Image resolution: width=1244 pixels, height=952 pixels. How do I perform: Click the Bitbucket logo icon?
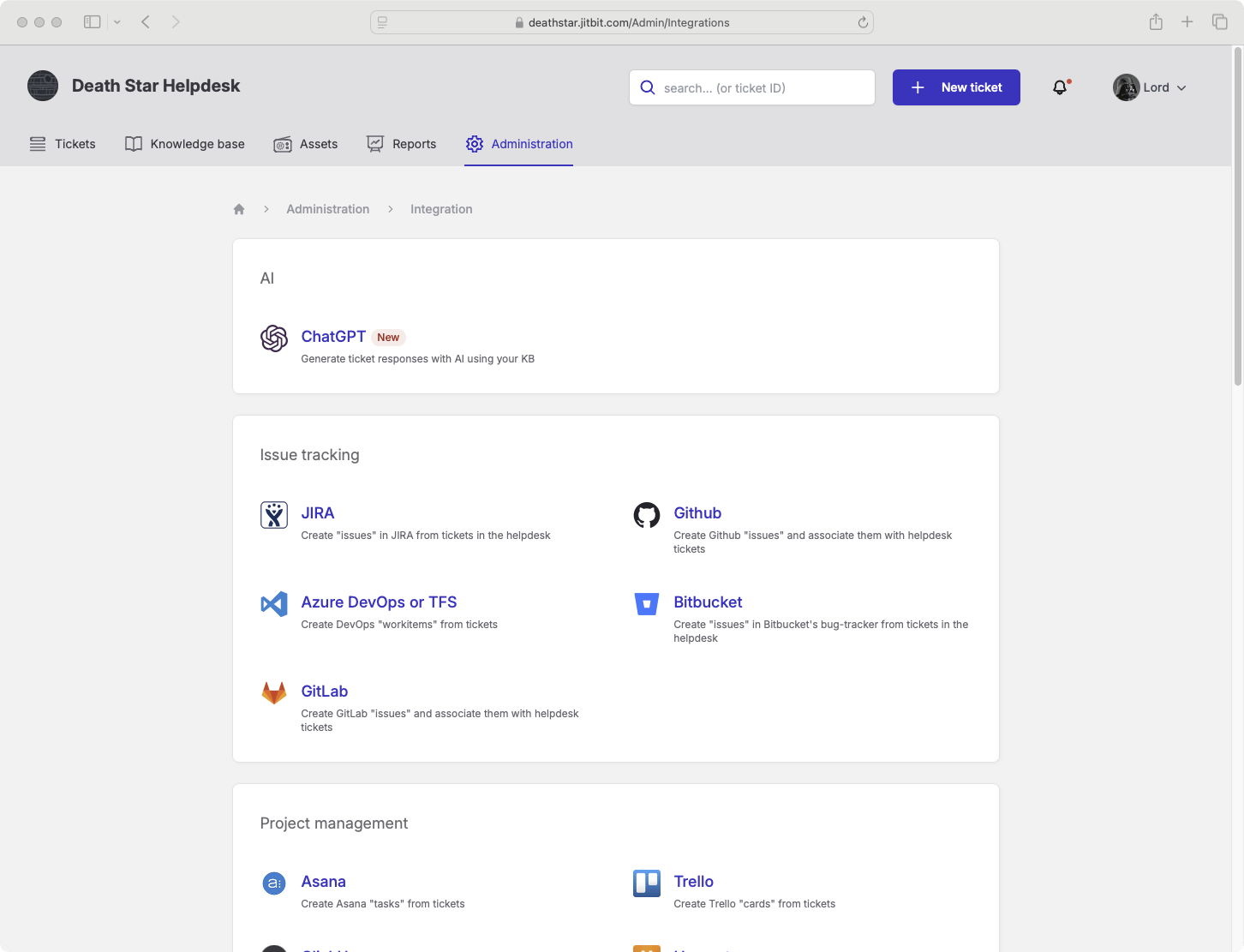[x=647, y=604]
